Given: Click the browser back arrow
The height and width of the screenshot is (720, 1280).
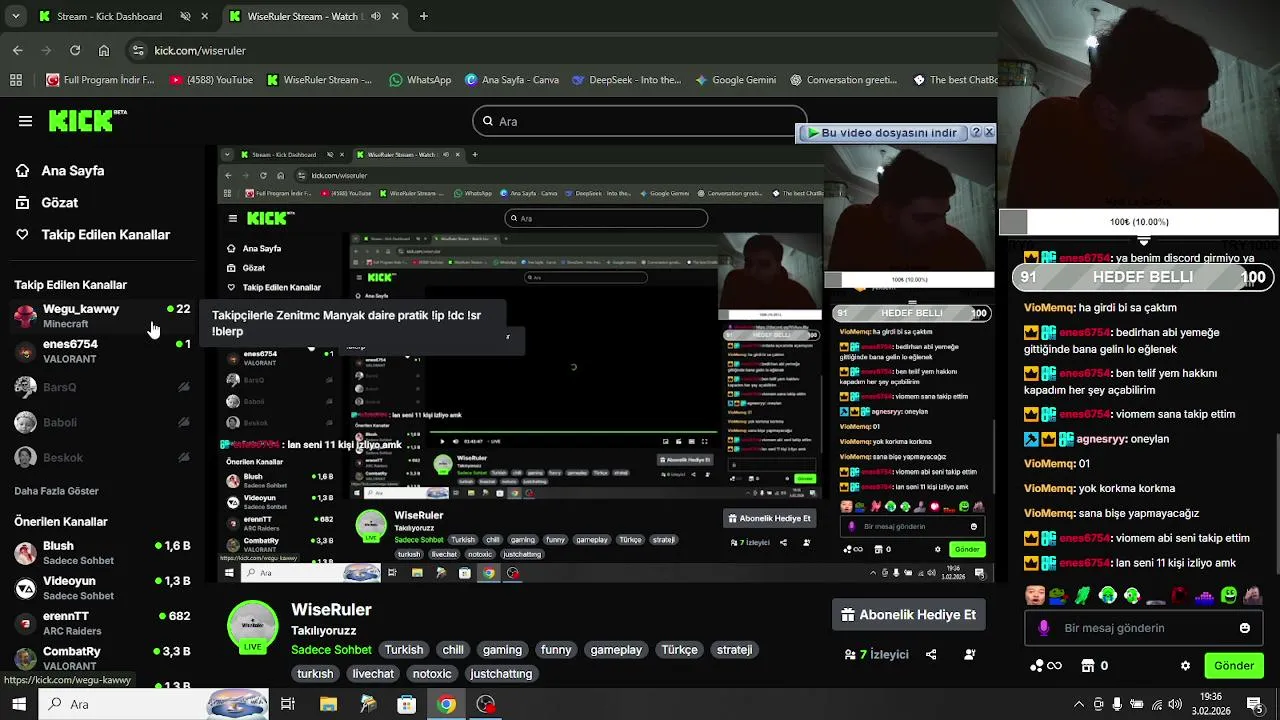Looking at the screenshot, I should 17,50.
